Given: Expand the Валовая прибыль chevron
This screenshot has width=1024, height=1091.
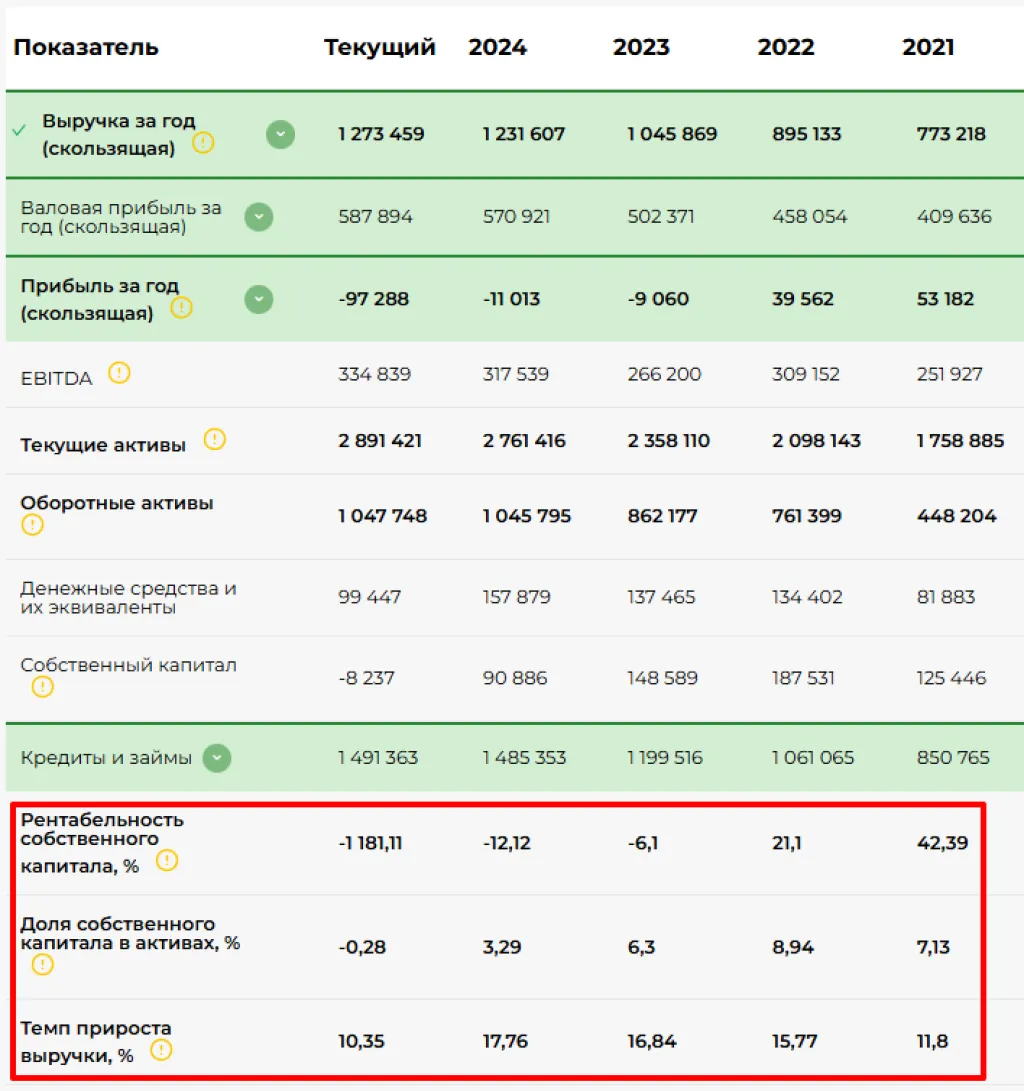Looking at the screenshot, I should click(x=259, y=217).
